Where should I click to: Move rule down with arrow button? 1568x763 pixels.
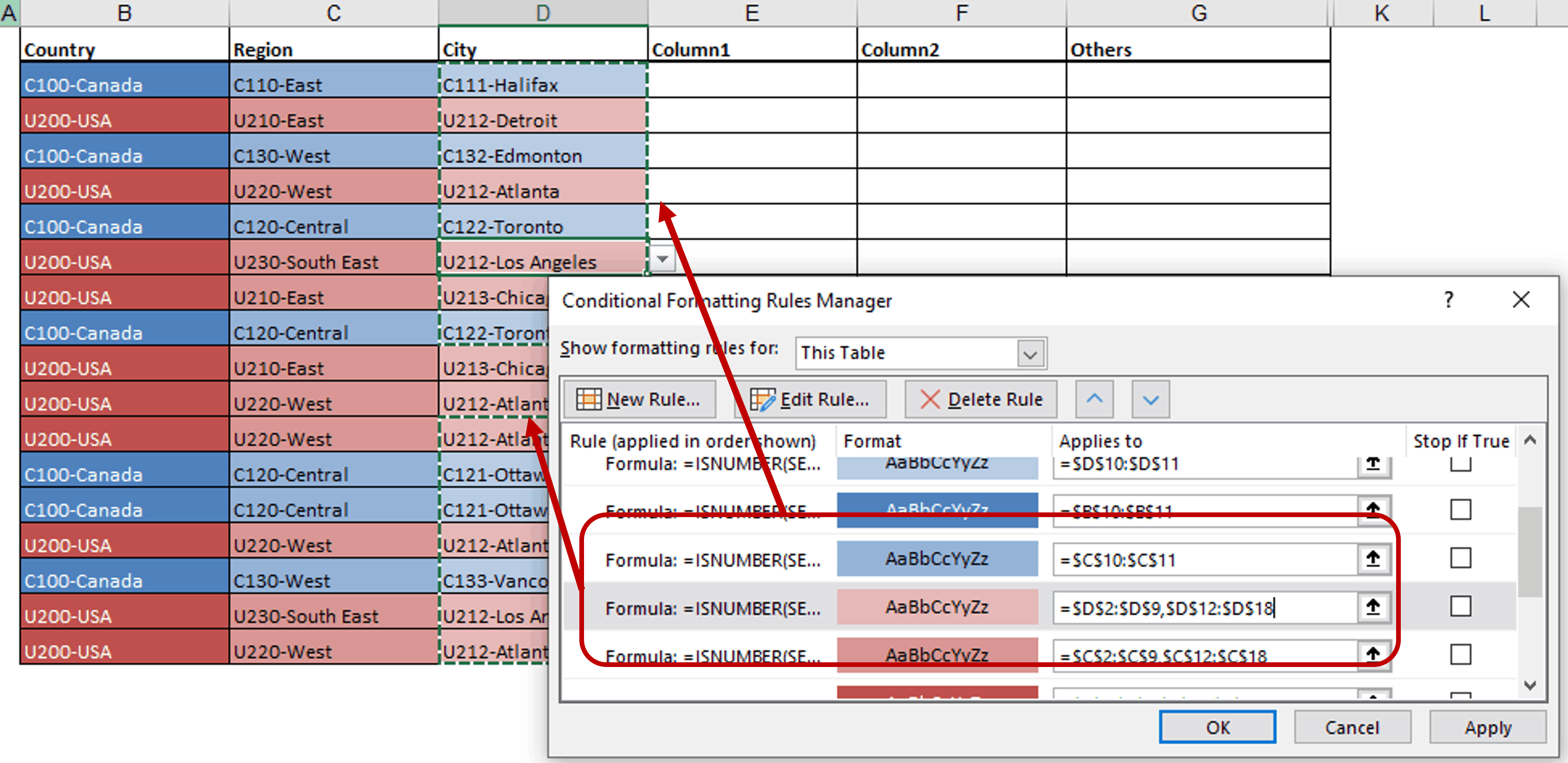tap(1150, 400)
